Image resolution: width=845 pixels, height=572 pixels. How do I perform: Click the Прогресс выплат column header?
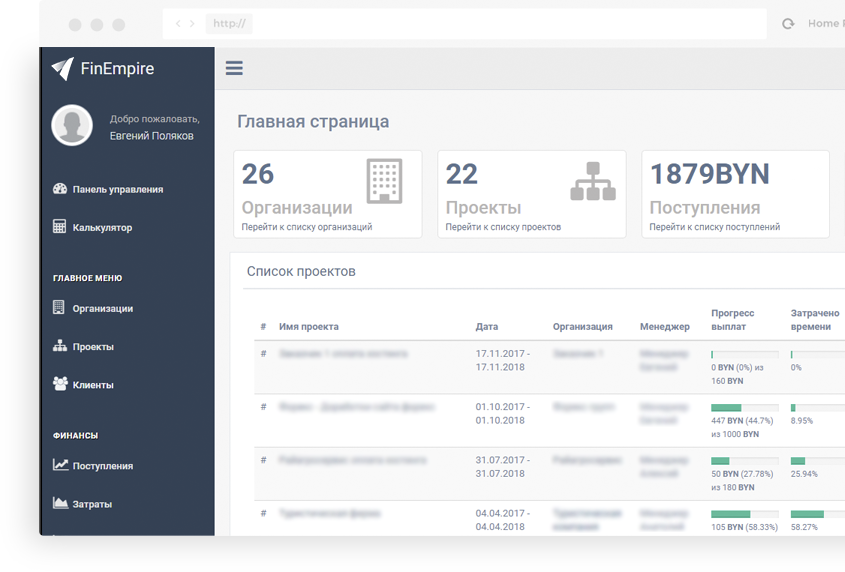tap(732, 320)
